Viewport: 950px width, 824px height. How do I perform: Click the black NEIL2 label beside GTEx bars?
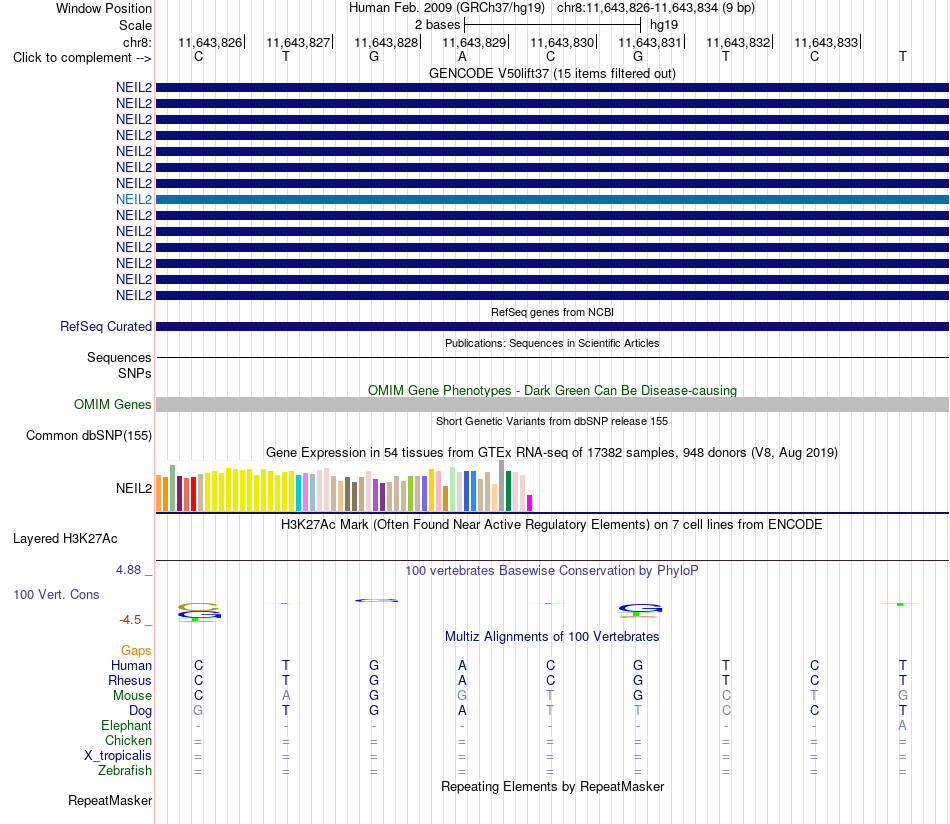(x=134, y=488)
